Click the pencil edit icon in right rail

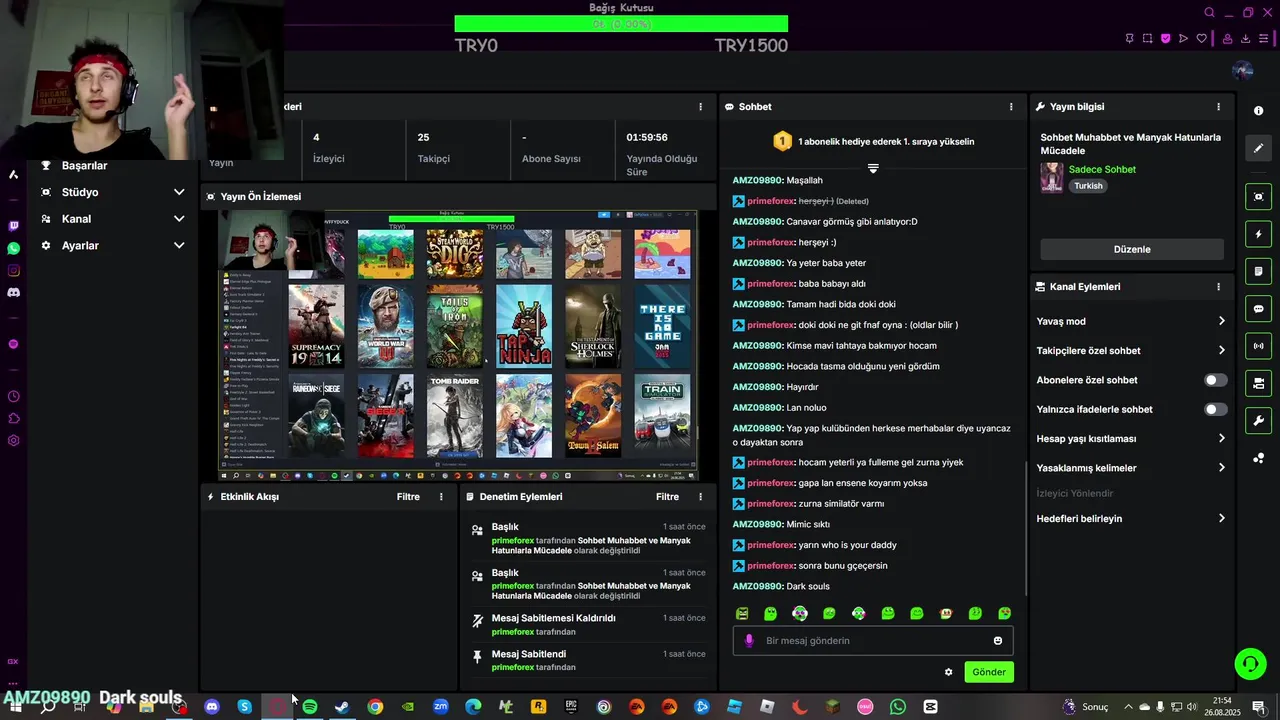tap(1258, 148)
